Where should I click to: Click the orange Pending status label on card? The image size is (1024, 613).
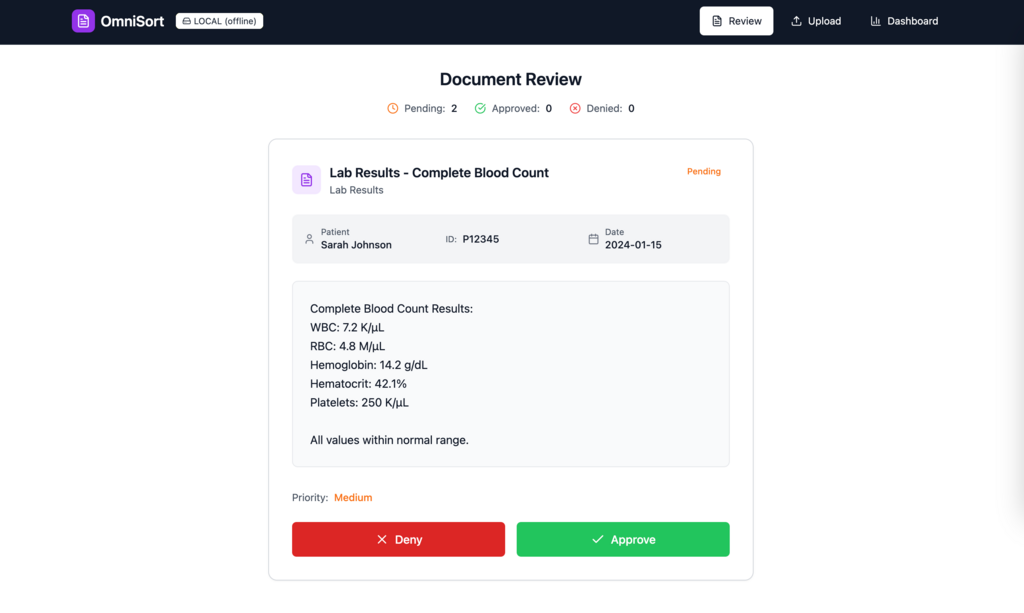703,171
